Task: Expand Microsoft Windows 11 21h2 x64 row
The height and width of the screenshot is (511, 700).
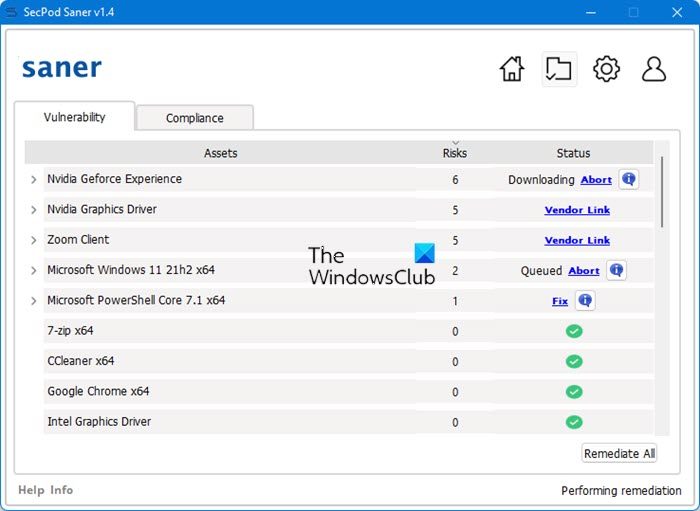Action: pyautogui.click(x=33, y=271)
